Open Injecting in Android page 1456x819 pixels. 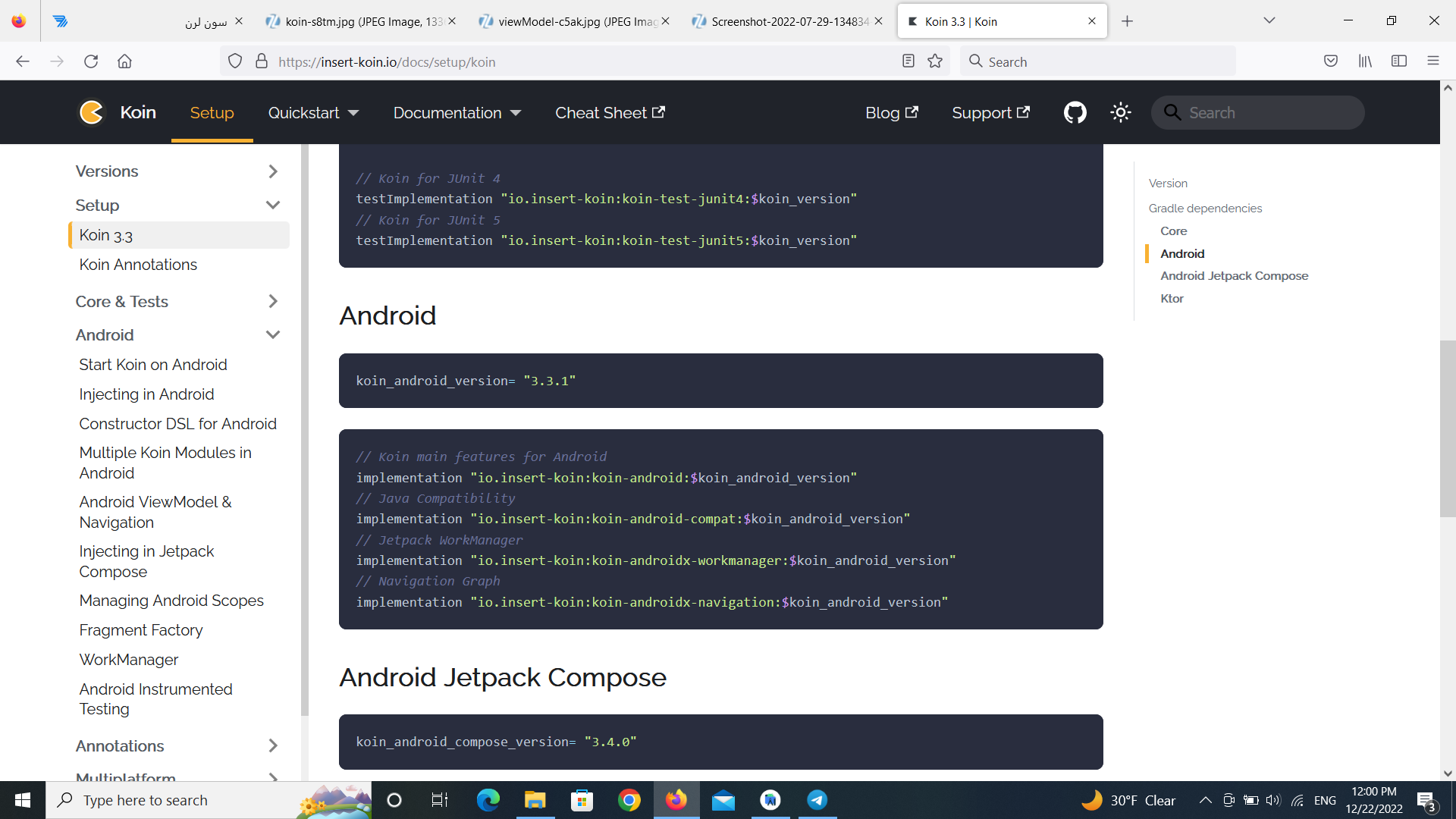[x=146, y=394]
